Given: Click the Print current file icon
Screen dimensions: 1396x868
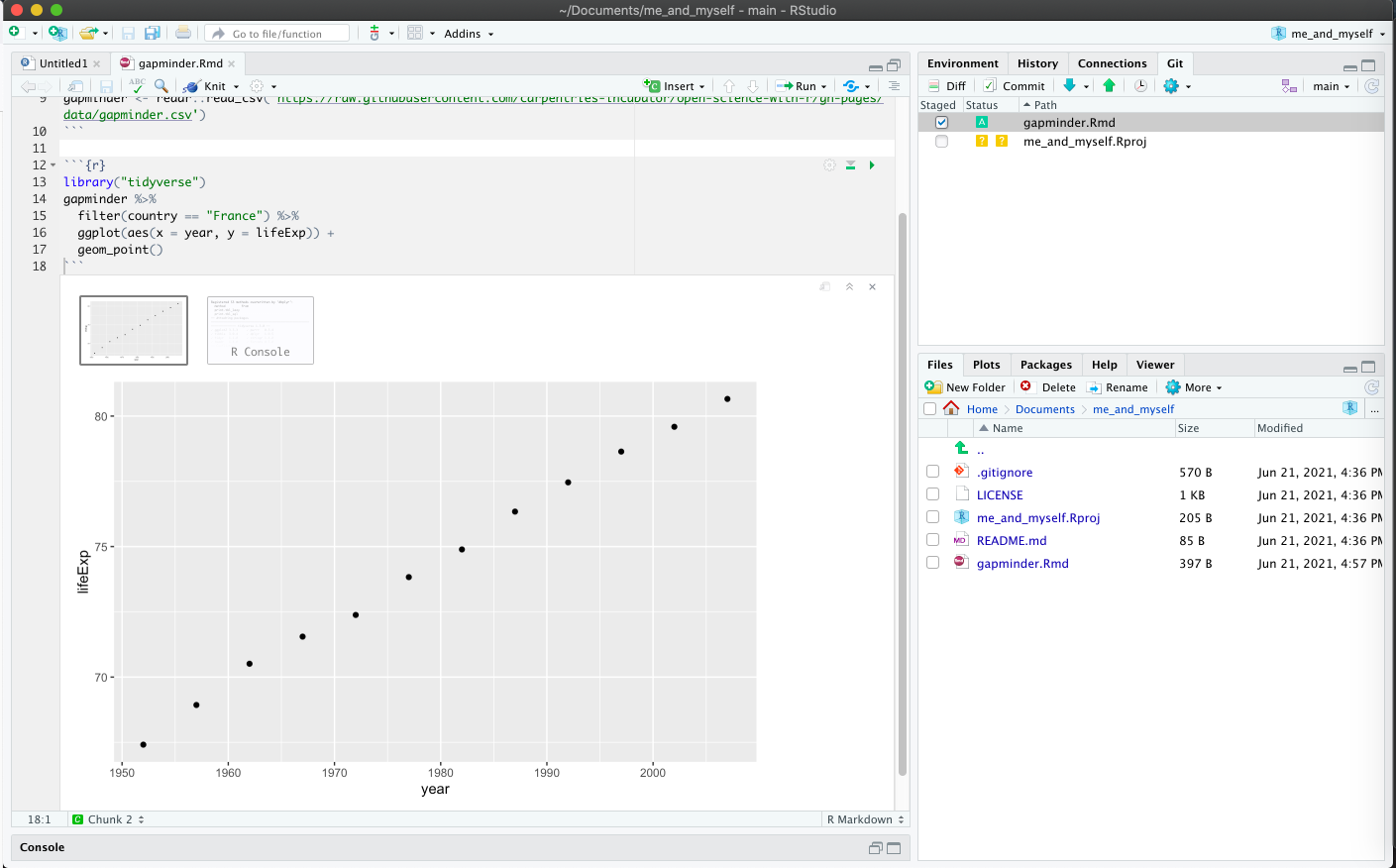Looking at the screenshot, I should pyautogui.click(x=183, y=33).
